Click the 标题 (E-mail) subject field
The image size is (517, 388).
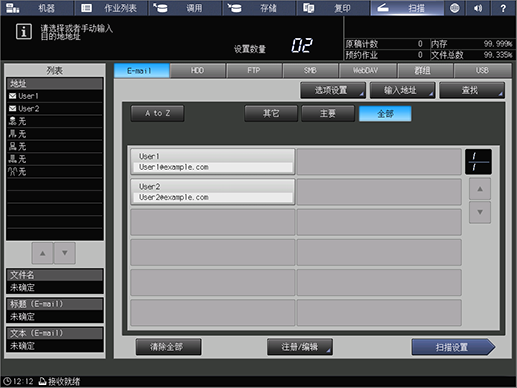click(55, 310)
